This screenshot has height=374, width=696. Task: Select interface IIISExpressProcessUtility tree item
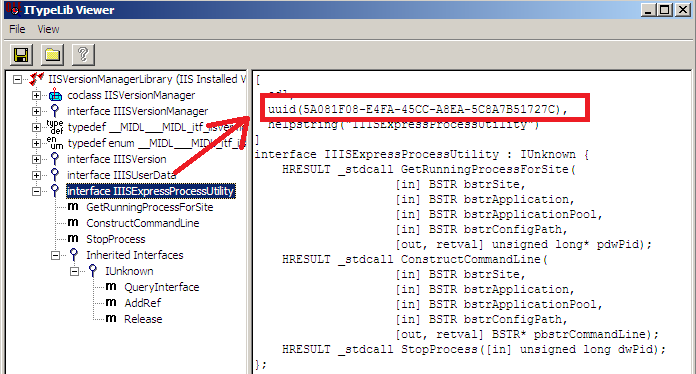click(x=151, y=191)
